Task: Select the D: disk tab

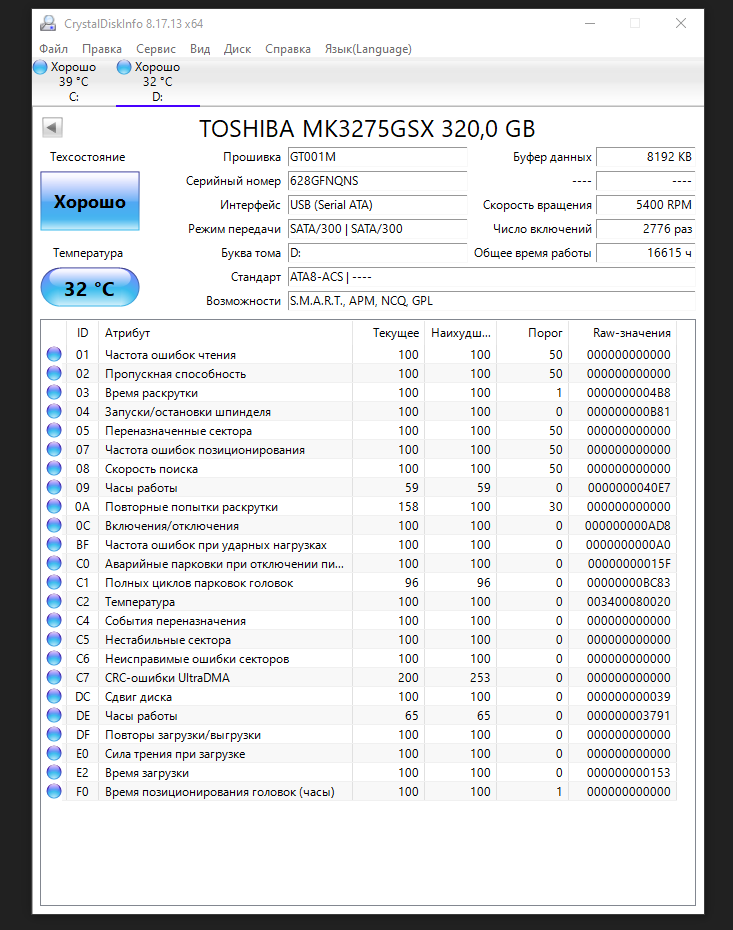Action: (x=158, y=82)
